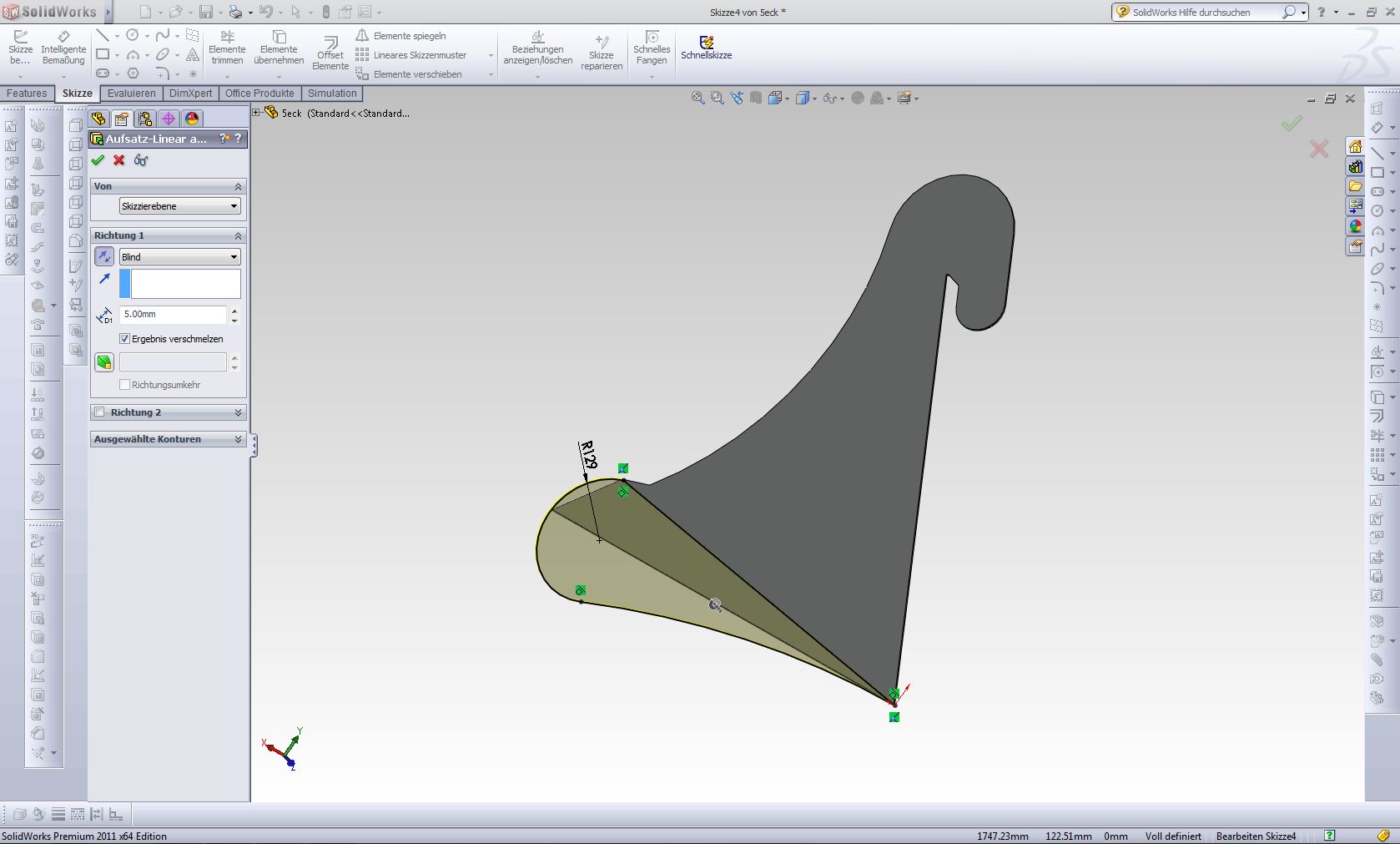This screenshot has width=1400, height=844.
Task: Click the 5.00mm depth field
Action: pyautogui.click(x=173, y=315)
